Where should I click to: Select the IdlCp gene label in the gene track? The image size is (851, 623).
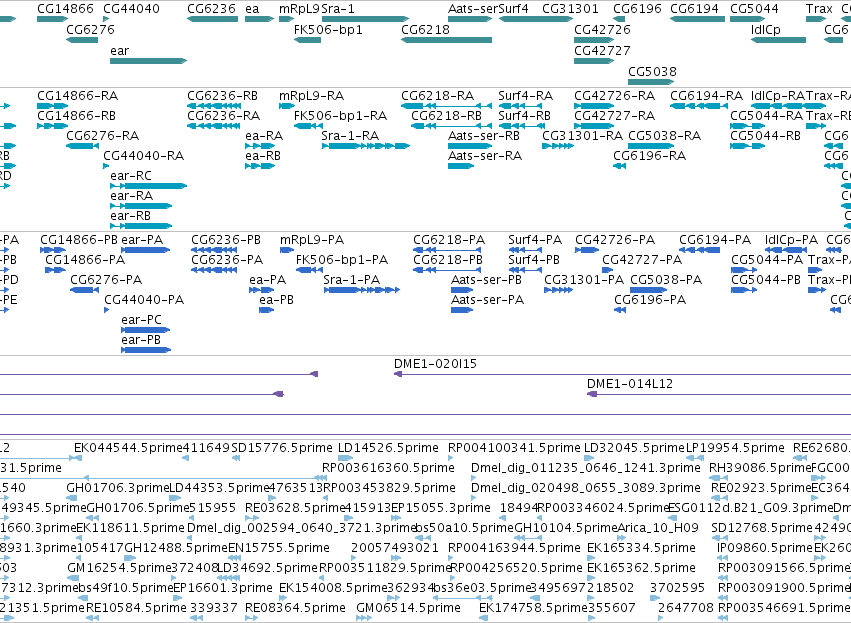tap(765, 29)
